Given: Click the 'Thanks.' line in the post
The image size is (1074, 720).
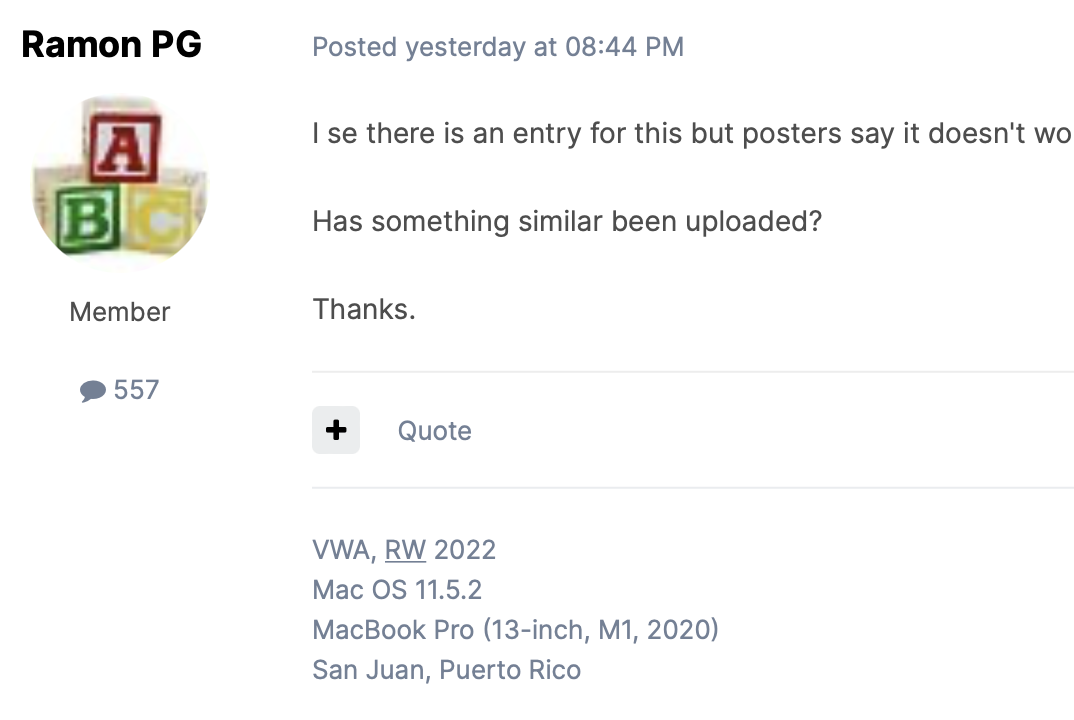Looking at the screenshot, I should [364, 309].
